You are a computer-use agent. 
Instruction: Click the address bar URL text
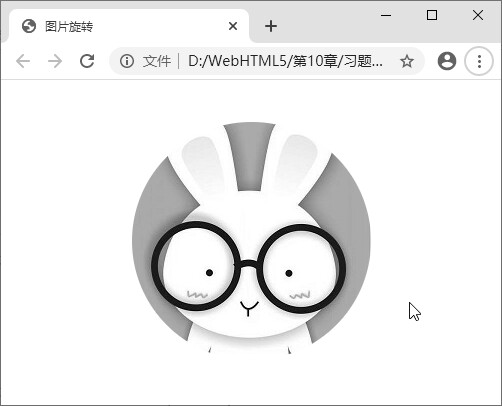click(x=285, y=61)
